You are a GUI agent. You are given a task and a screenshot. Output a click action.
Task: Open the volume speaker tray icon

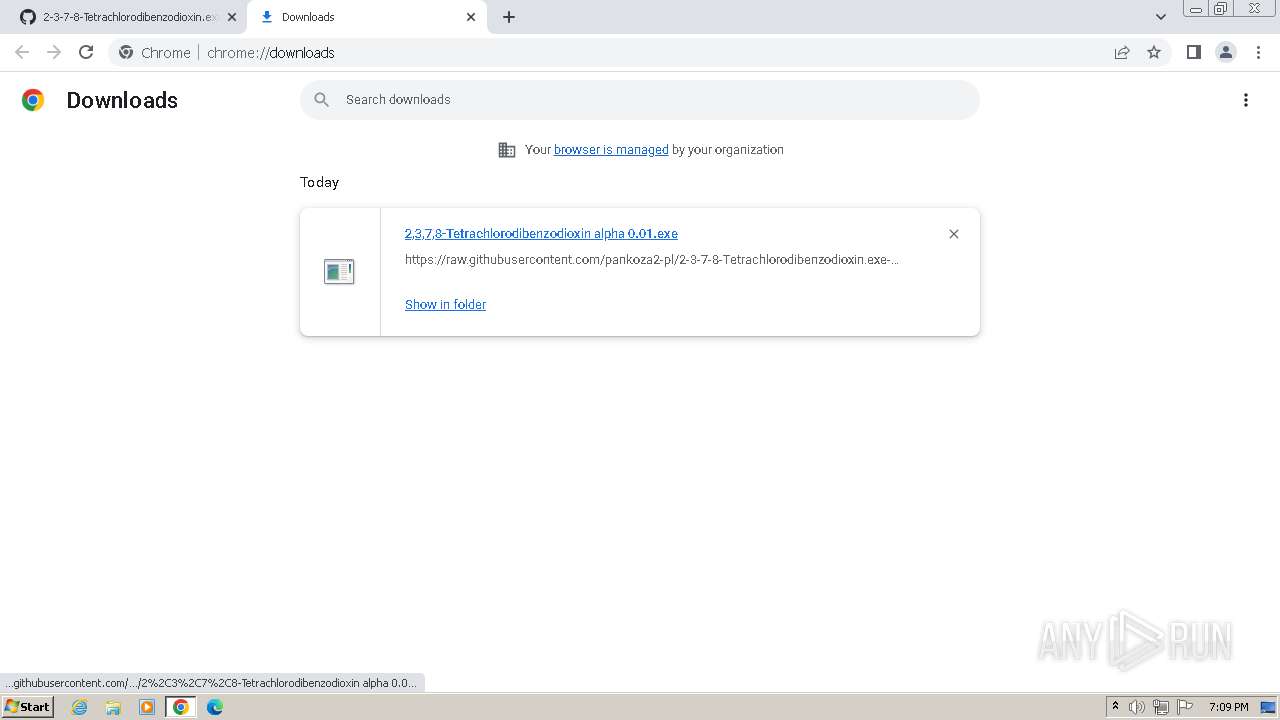pyautogui.click(x=1137, y=707)
